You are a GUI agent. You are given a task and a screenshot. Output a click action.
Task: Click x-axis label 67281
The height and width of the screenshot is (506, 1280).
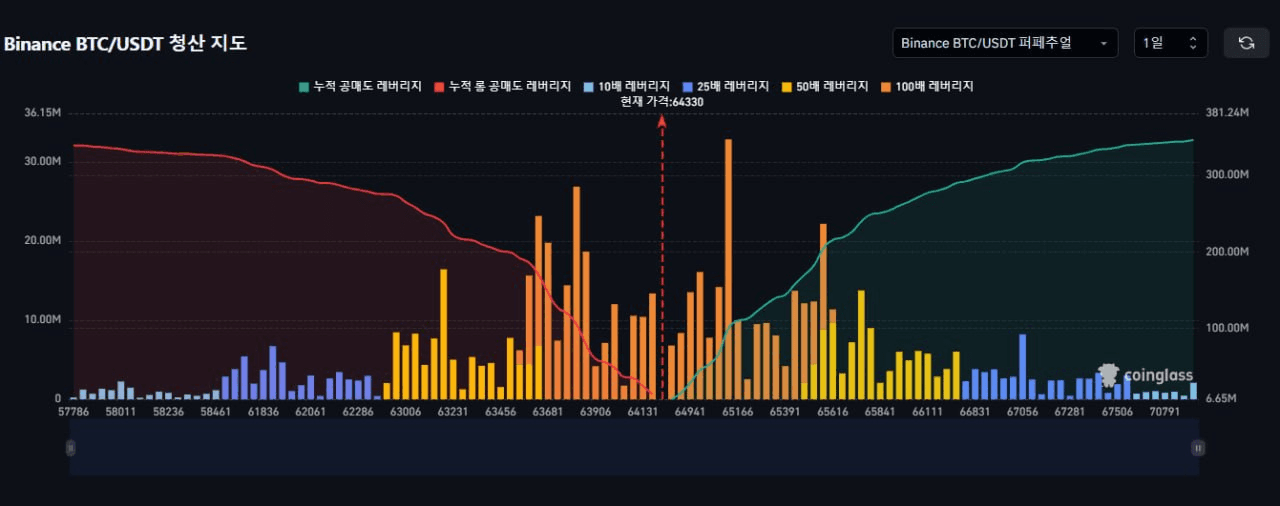[x=1069, y=411]
